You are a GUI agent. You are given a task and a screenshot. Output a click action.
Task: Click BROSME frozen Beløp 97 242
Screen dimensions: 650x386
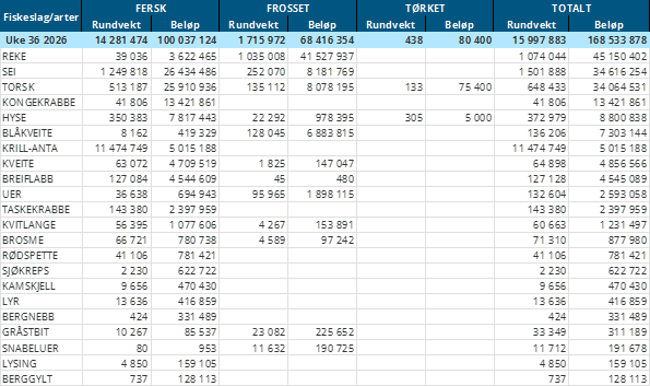click(x=337, y=240)
